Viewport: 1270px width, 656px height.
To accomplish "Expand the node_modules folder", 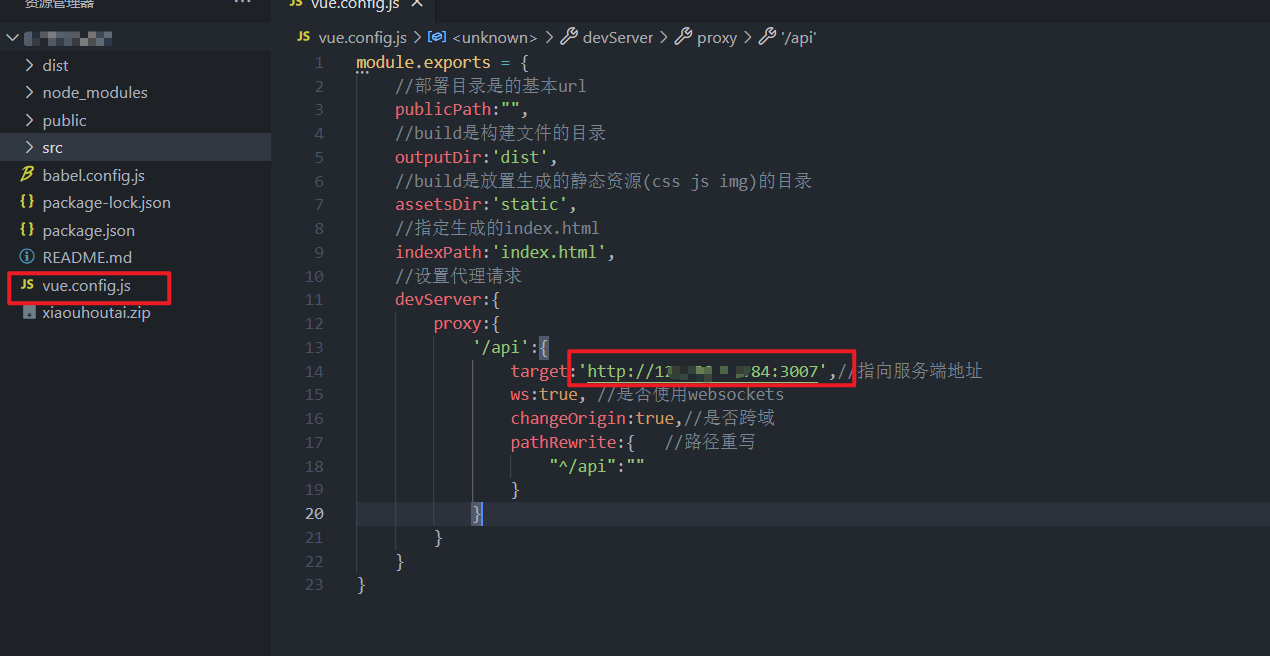I will point(29,92).
